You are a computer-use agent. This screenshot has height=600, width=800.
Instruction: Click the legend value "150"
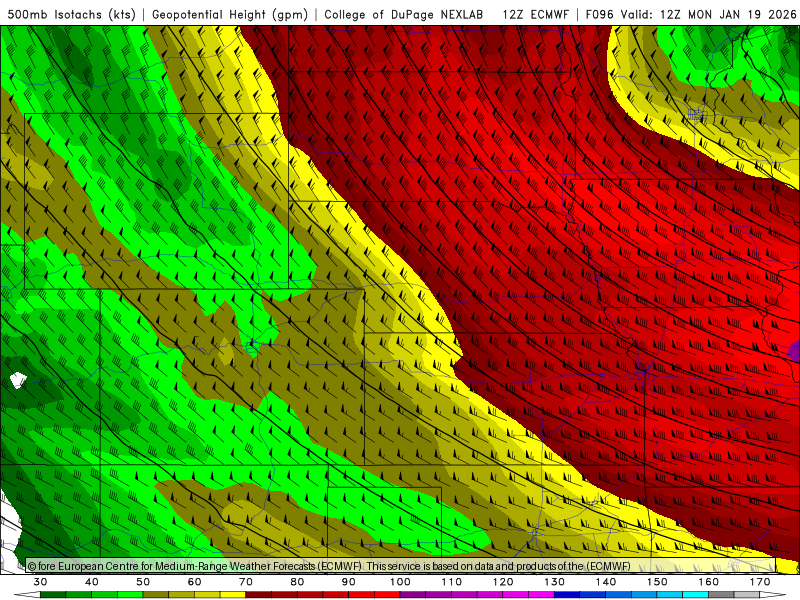(657, 582)
